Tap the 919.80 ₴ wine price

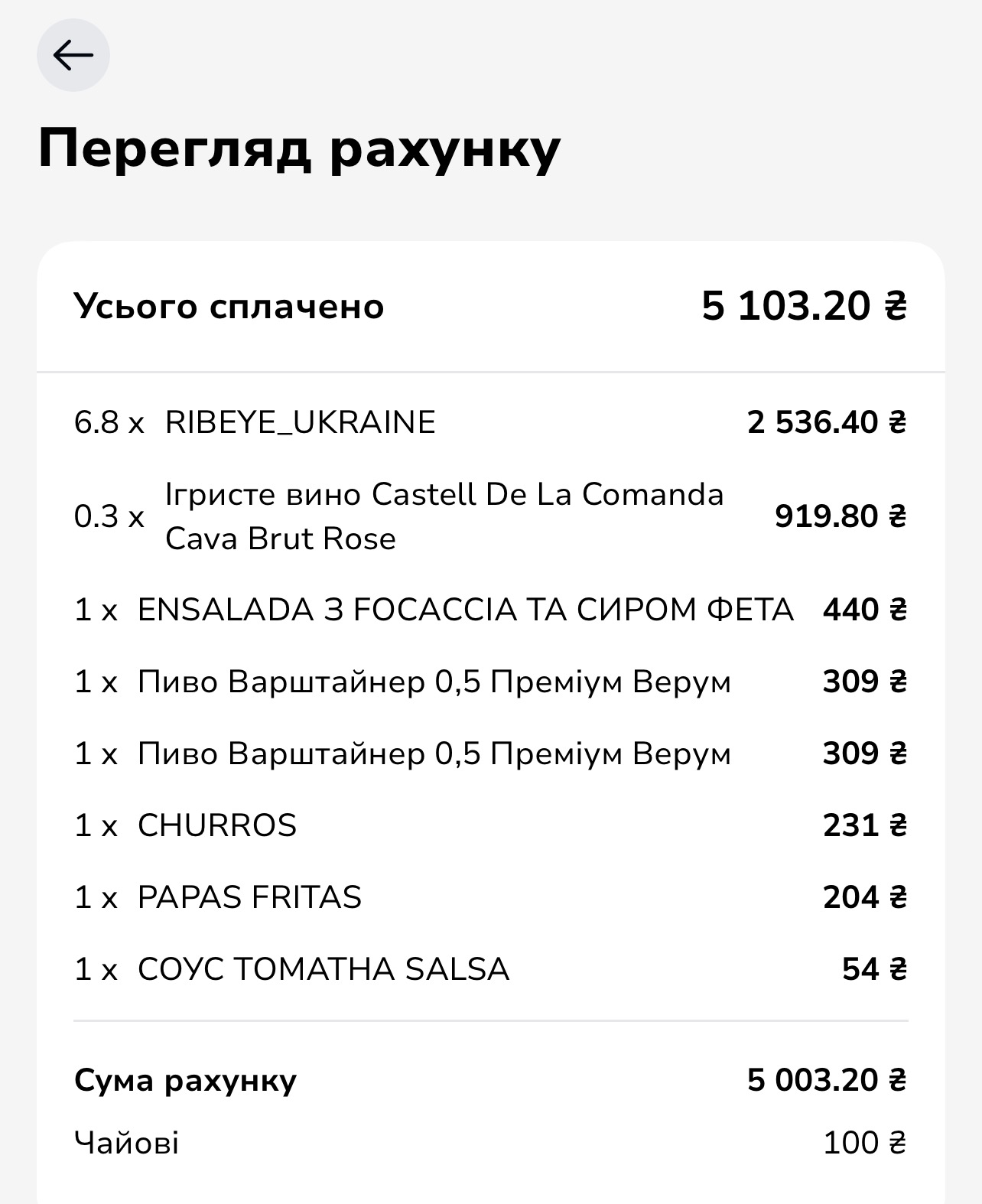[841, 516]
